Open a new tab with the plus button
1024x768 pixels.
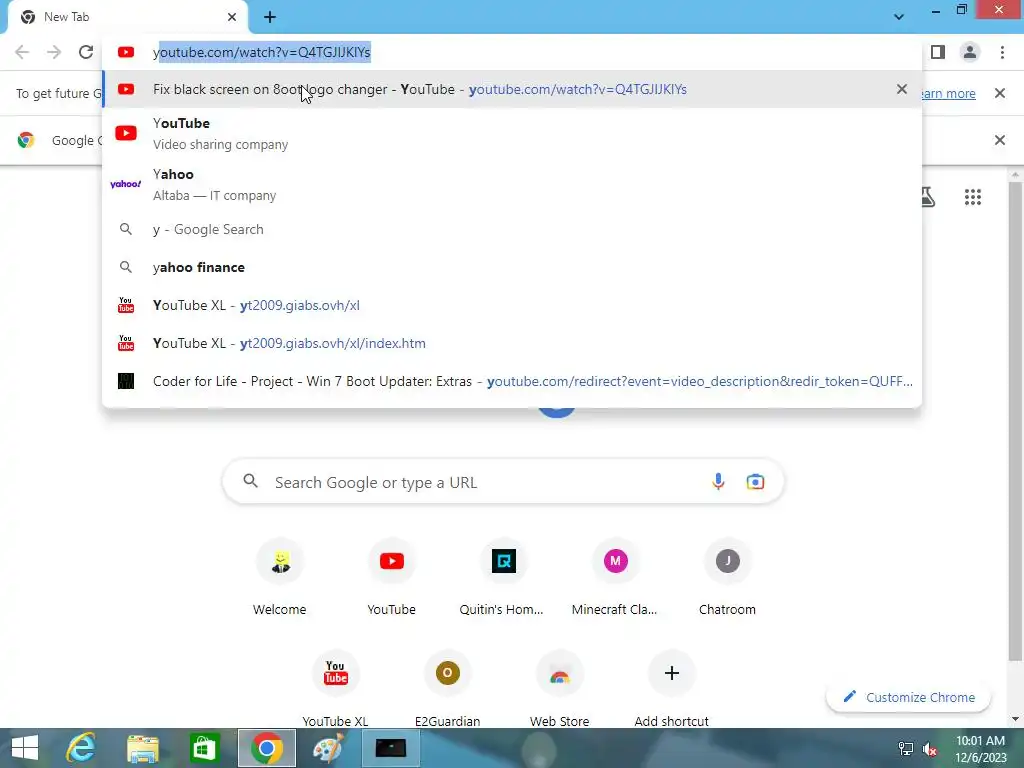point(270,17)
